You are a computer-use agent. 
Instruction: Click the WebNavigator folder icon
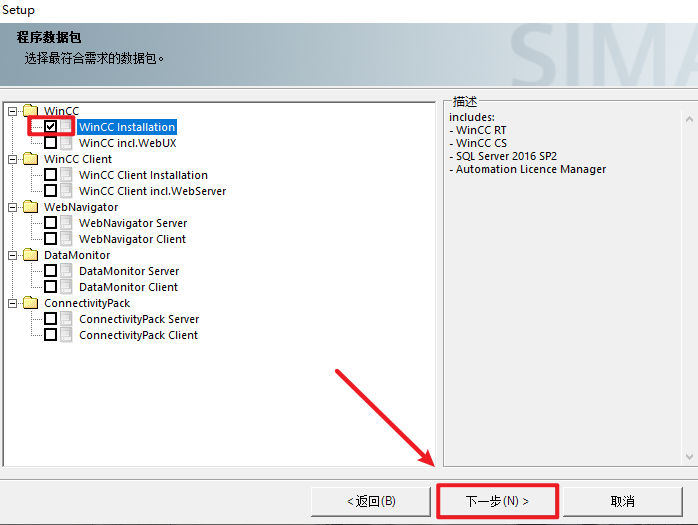point(30,207)
